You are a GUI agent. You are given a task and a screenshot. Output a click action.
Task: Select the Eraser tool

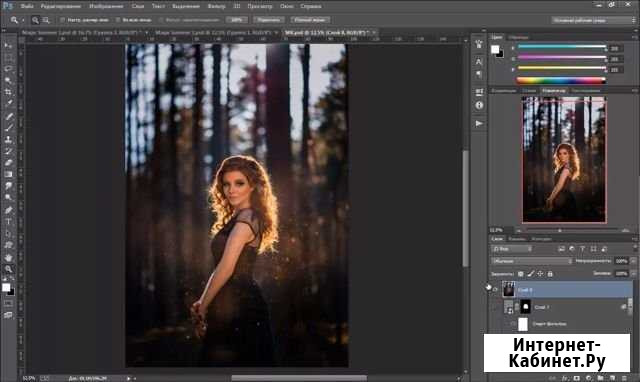[8, 162]
